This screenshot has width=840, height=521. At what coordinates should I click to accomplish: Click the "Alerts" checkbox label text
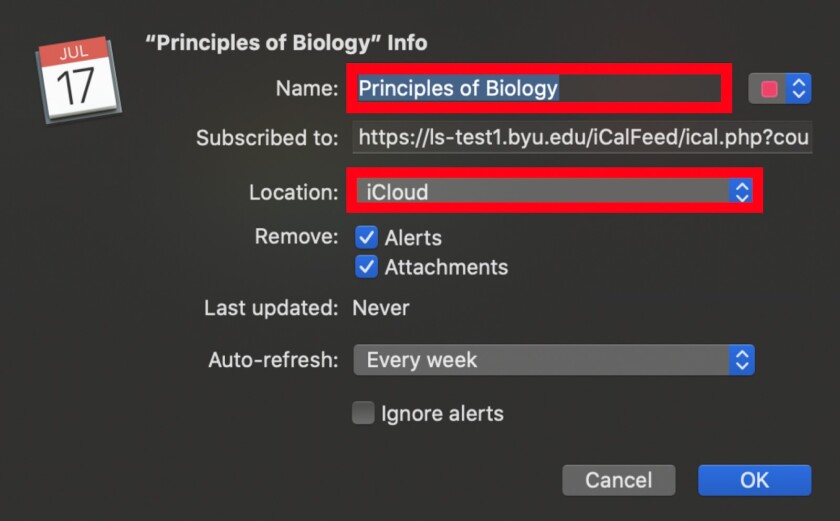click(x=413, y=238)
